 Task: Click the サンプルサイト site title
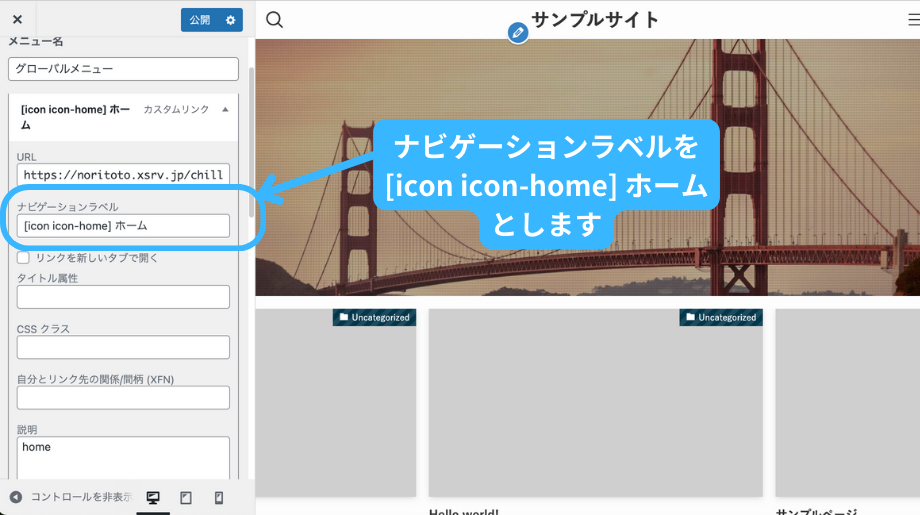[594, 19]
